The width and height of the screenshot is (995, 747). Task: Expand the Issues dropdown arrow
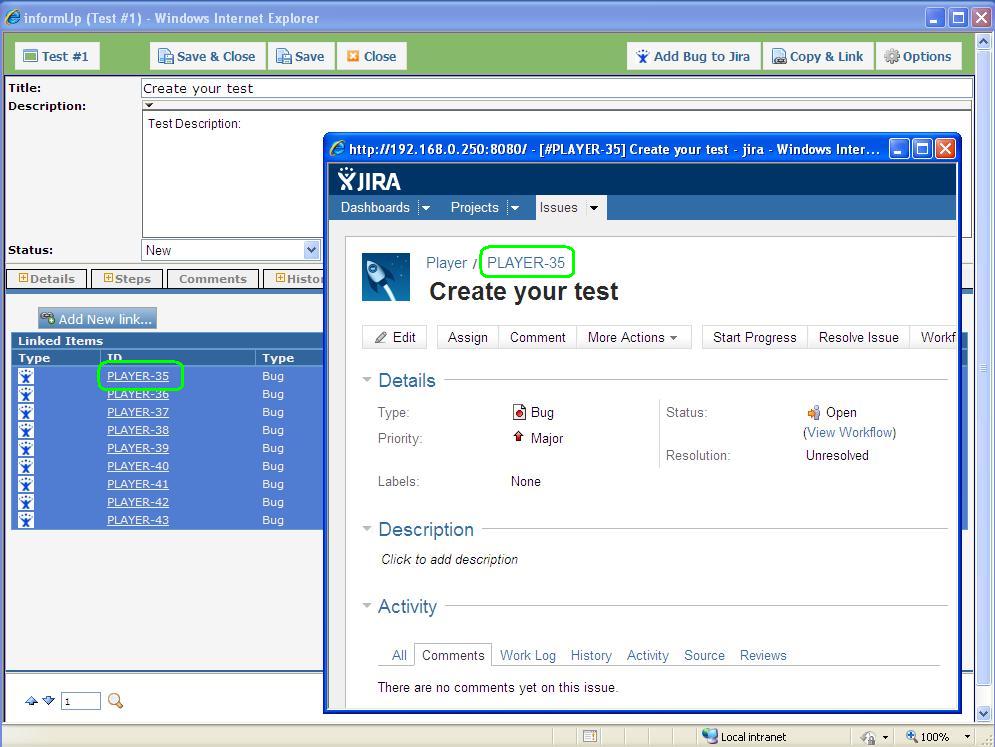tap(594, 208)
